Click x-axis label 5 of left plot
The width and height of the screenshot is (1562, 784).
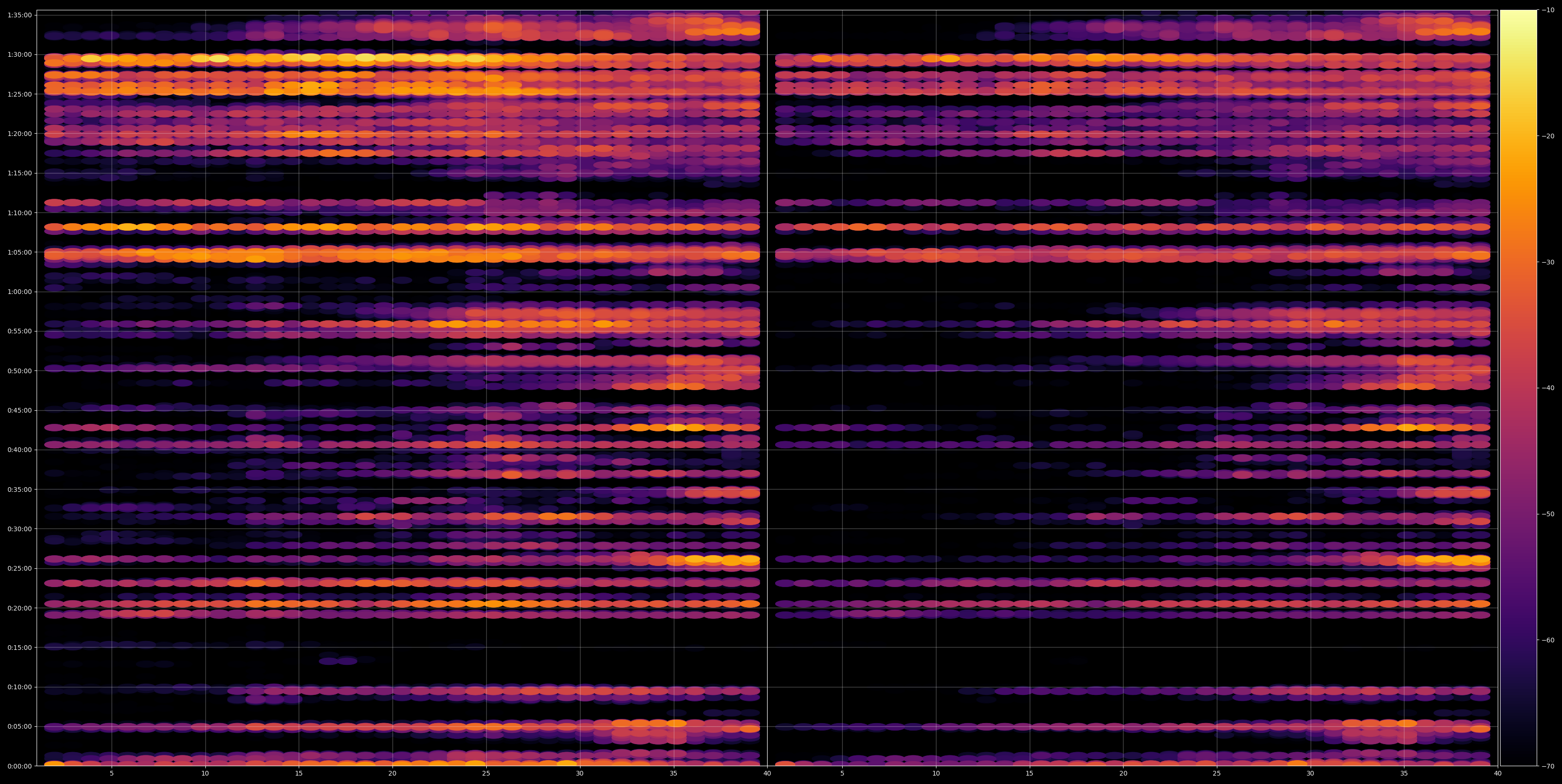tap(112, 773)
